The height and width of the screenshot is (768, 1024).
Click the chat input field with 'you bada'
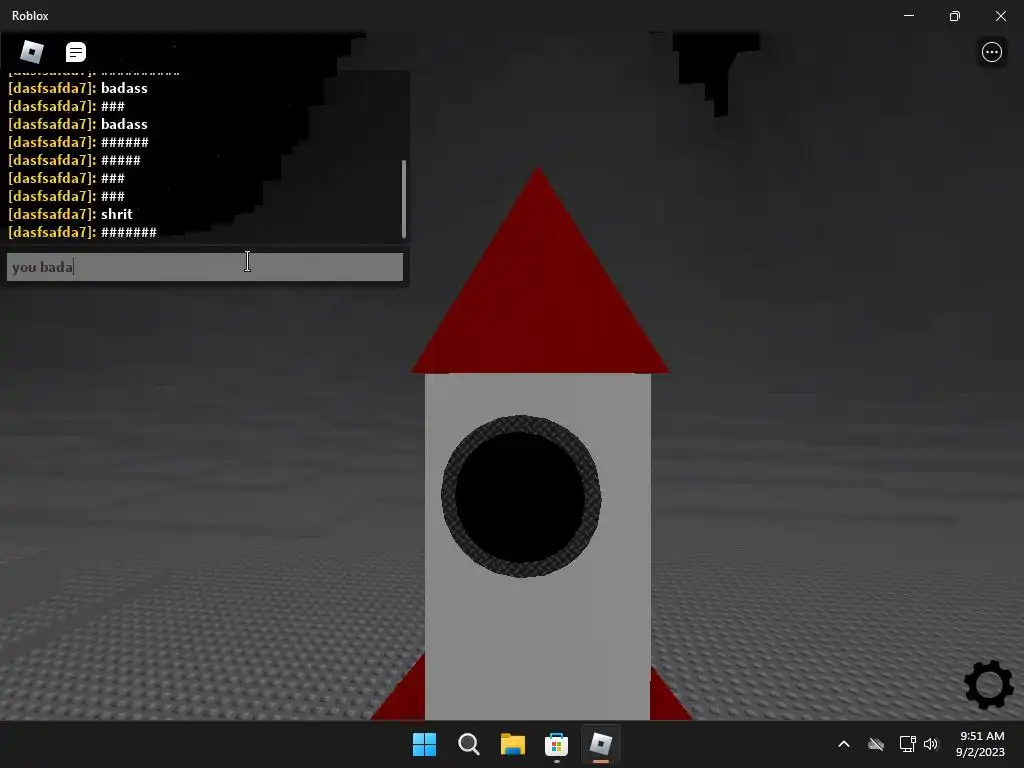204,267
